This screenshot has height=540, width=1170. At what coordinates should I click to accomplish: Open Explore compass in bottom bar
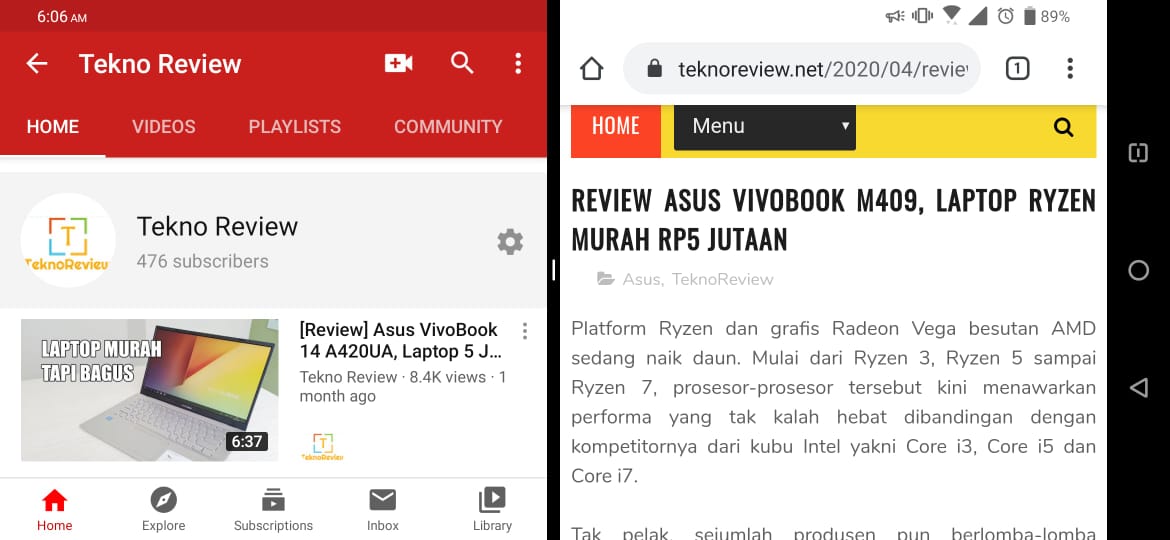163,510
